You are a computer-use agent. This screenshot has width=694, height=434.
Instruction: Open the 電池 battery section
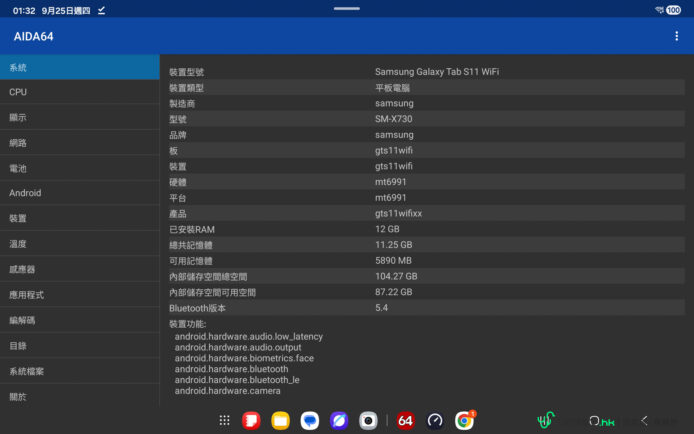(80, 168)
